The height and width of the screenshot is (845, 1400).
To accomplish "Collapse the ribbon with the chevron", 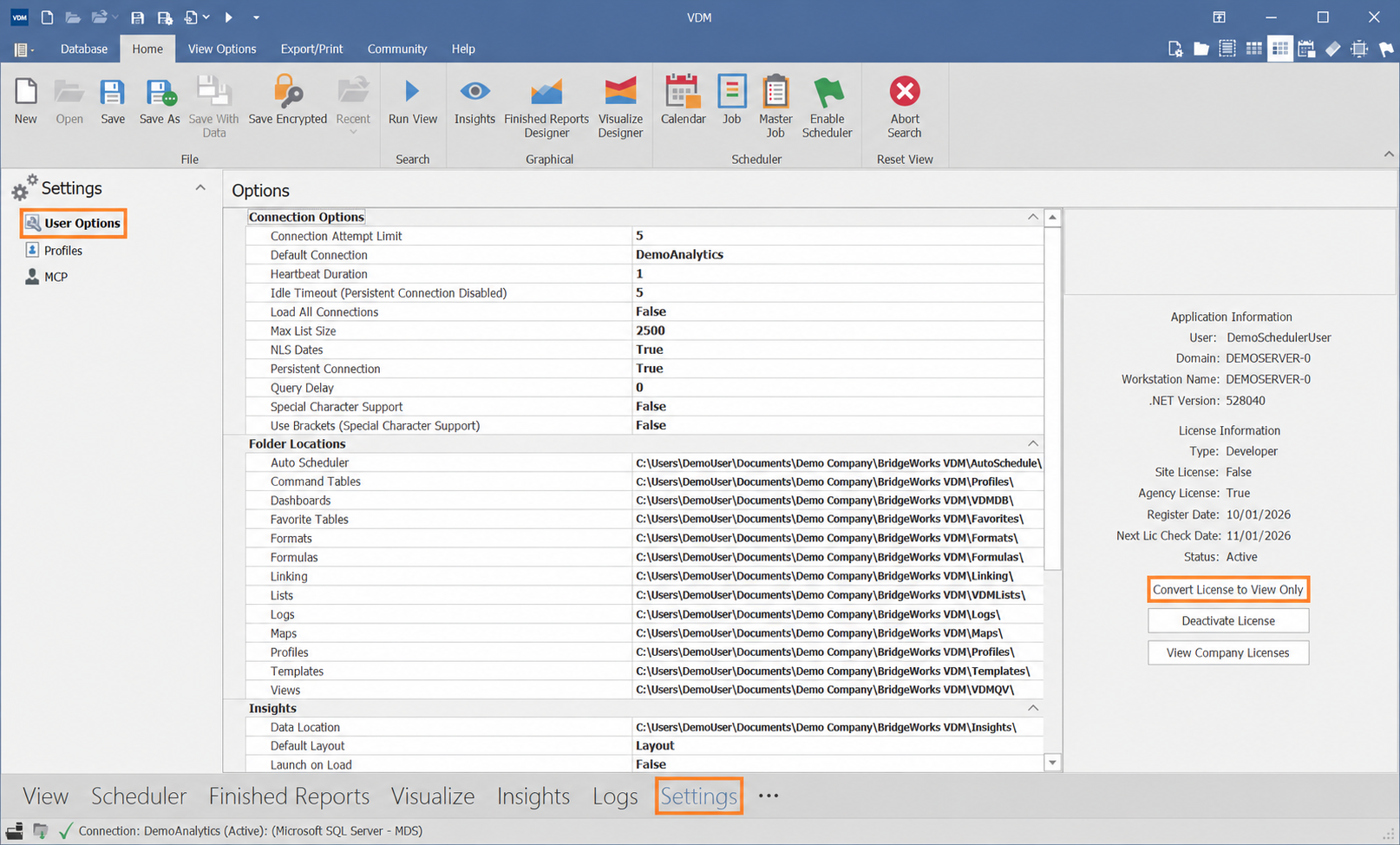I will pyautogui.click(x=1389, y=154).
